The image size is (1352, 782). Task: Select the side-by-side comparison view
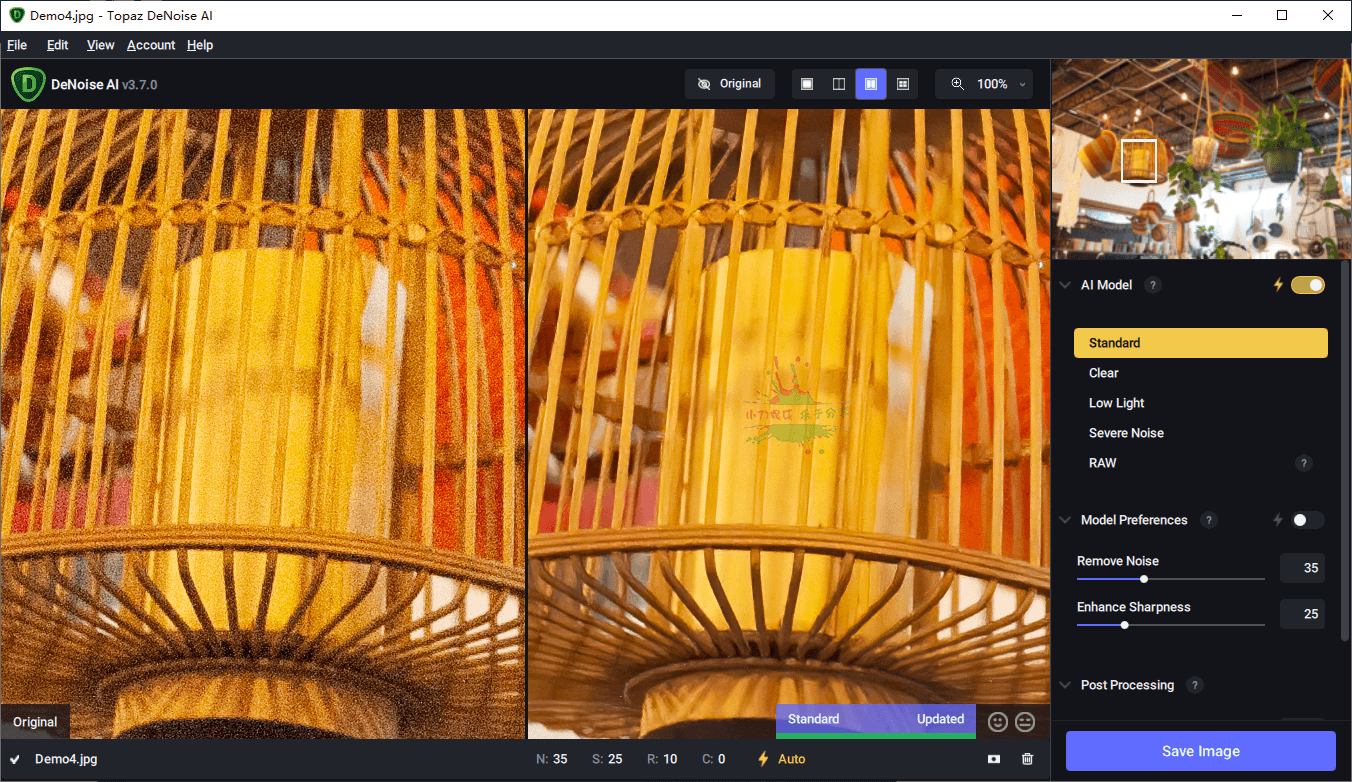tap(870, 84)
